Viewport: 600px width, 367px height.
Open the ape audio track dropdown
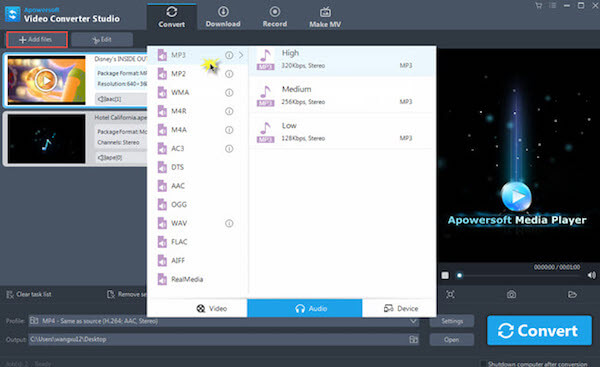(x=121, y=157)
